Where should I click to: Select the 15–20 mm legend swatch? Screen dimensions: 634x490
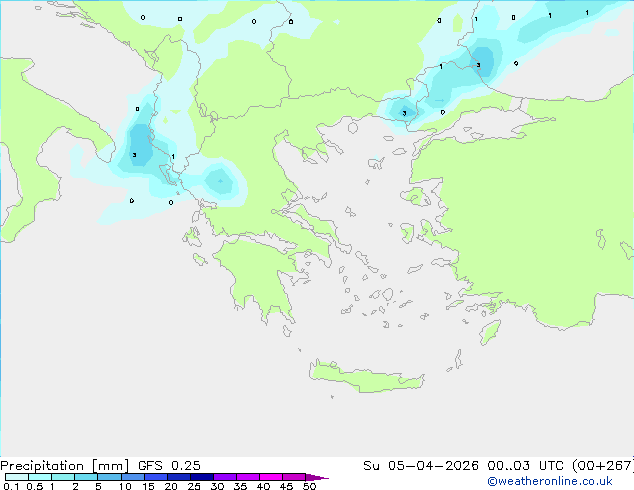(x=155, y=477)
